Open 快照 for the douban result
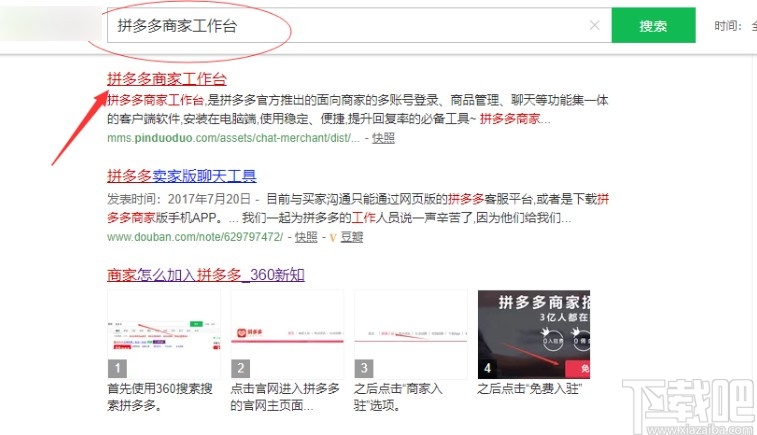Viewport: 757px width, 435px height. coord(306,237)
